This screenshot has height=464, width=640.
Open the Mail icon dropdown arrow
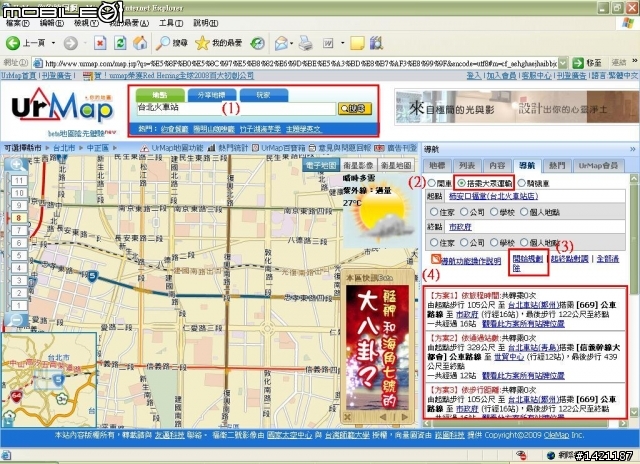(x=291, y=43)
